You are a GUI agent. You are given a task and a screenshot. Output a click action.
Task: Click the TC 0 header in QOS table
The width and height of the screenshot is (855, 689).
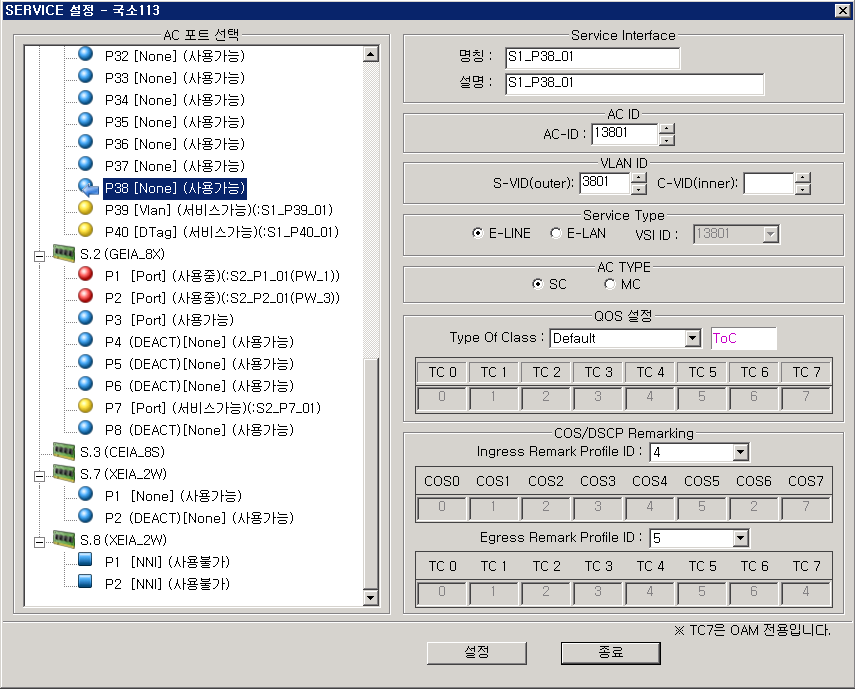[x=442, y=372]
